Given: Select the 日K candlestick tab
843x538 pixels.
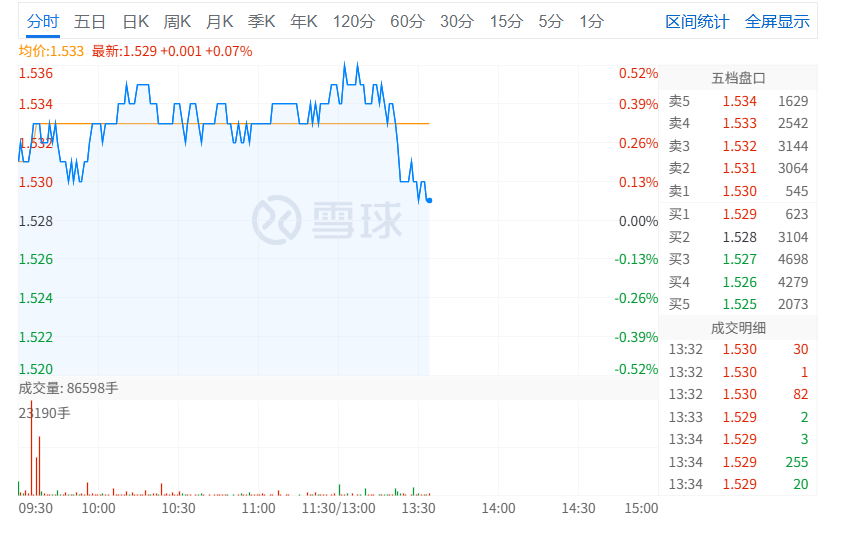Looking at the screenshot, I should click(x=135, y=21).
